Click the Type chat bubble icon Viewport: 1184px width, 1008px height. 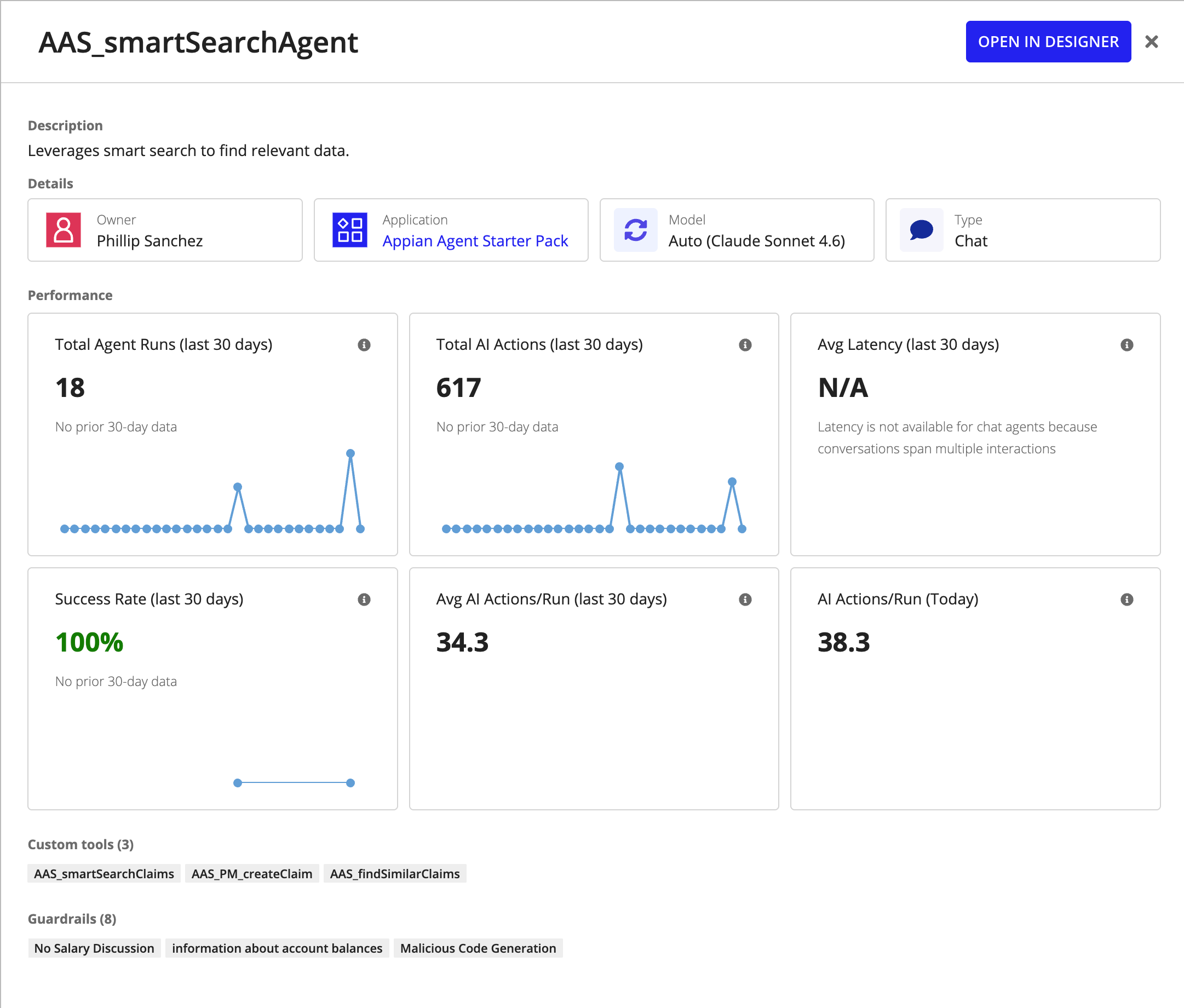pos(921,230)
